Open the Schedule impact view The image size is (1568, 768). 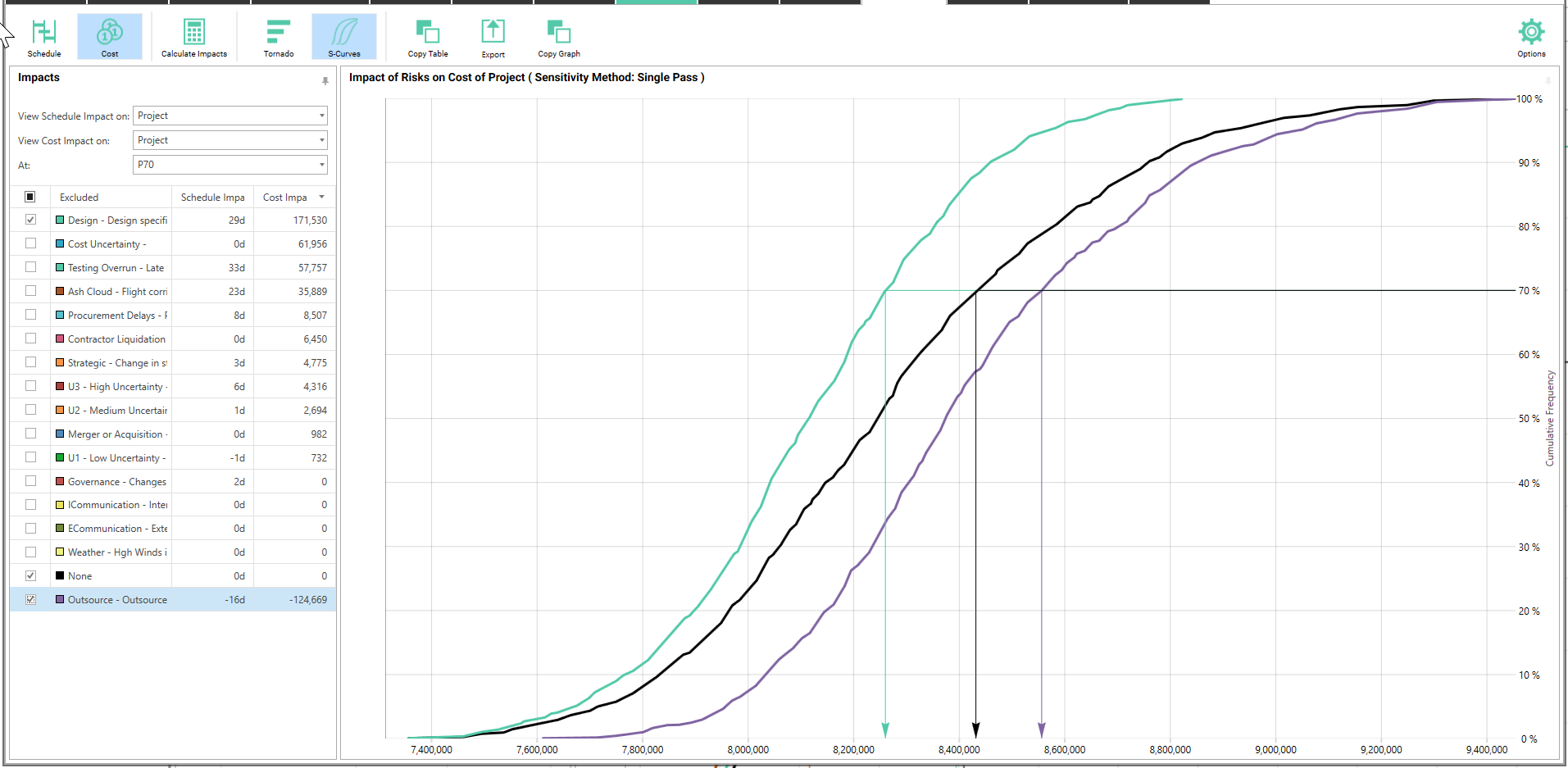click(44, 37)
